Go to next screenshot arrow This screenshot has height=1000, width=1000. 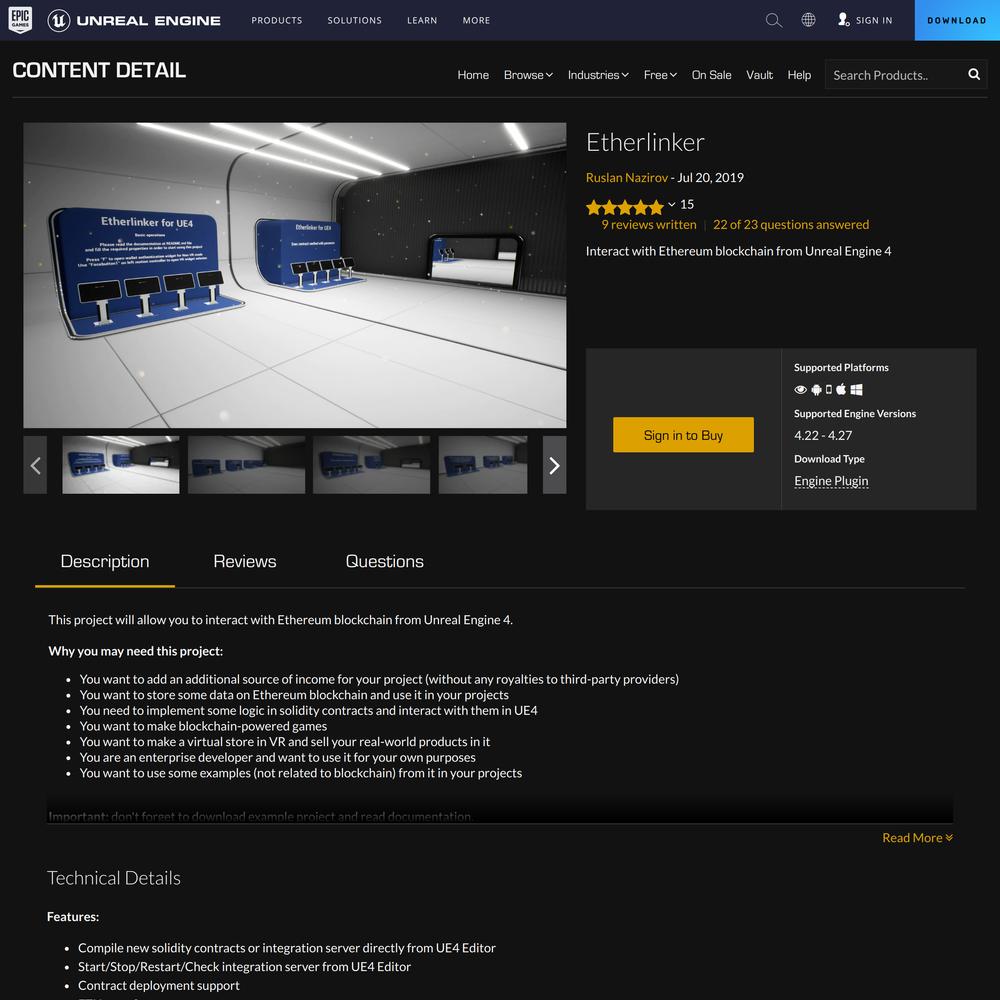tap(554, 465)
